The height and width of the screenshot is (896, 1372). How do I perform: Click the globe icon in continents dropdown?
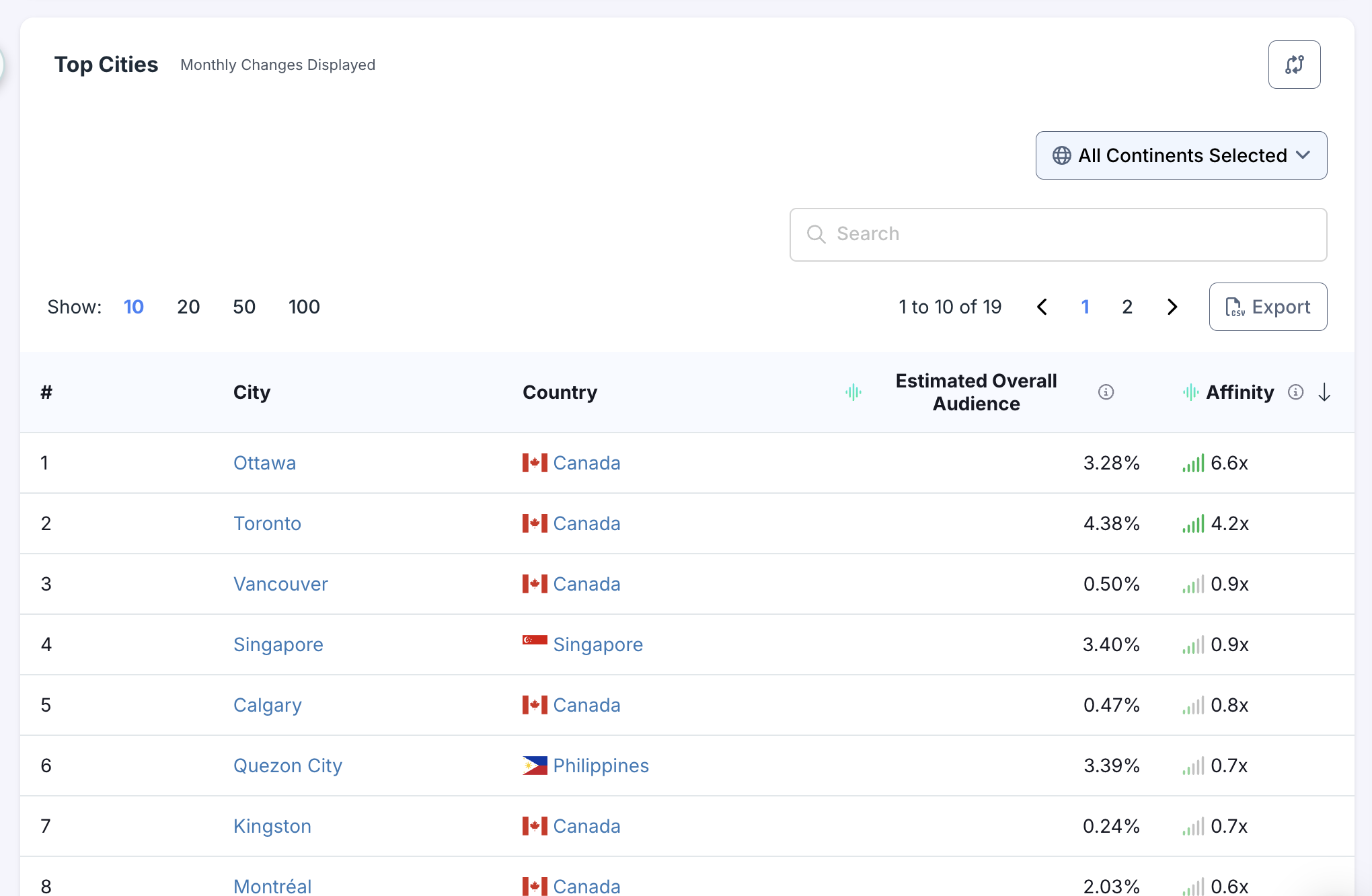(1061, 155)
